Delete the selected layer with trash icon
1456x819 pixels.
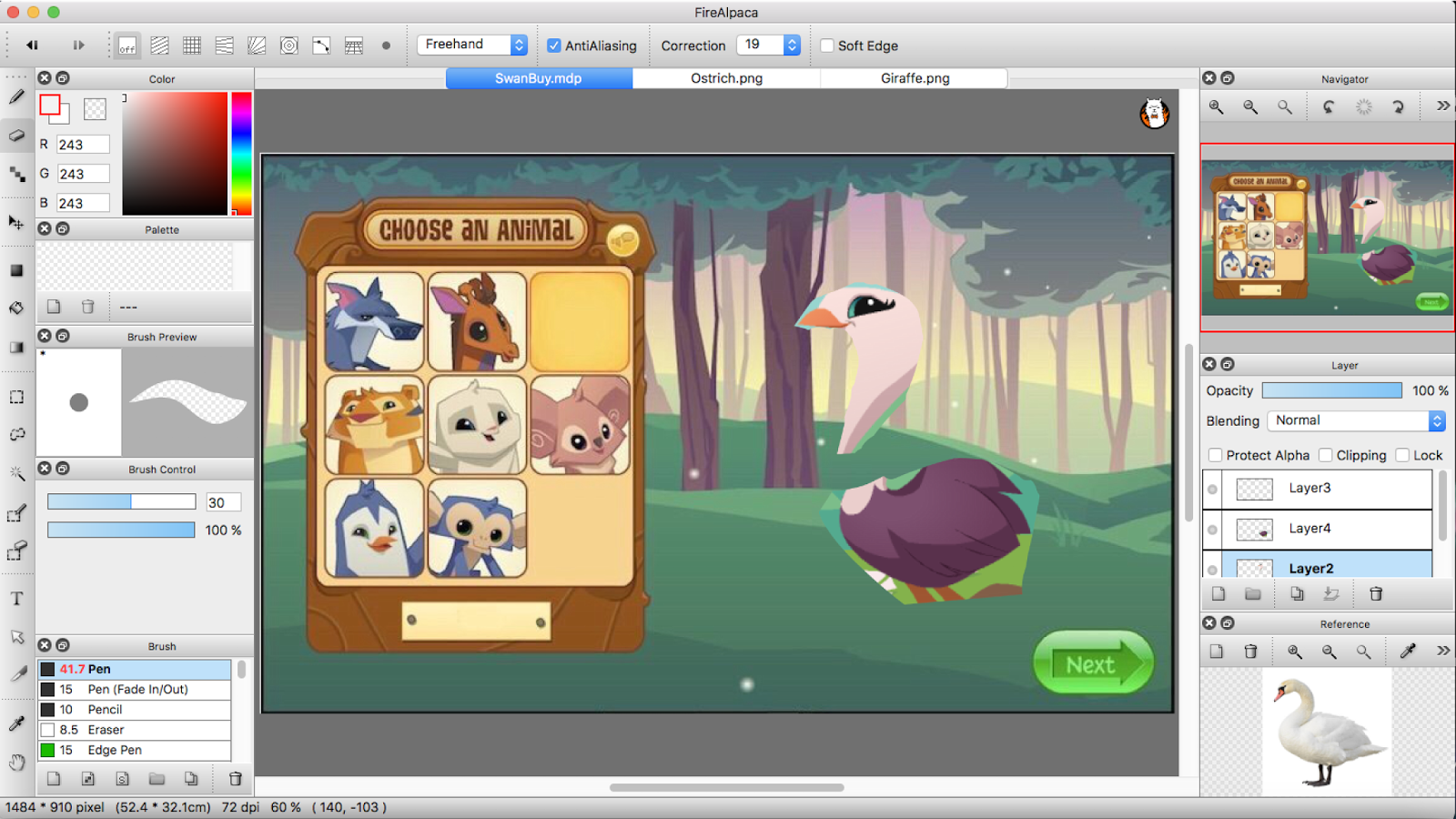(1376, 594)
